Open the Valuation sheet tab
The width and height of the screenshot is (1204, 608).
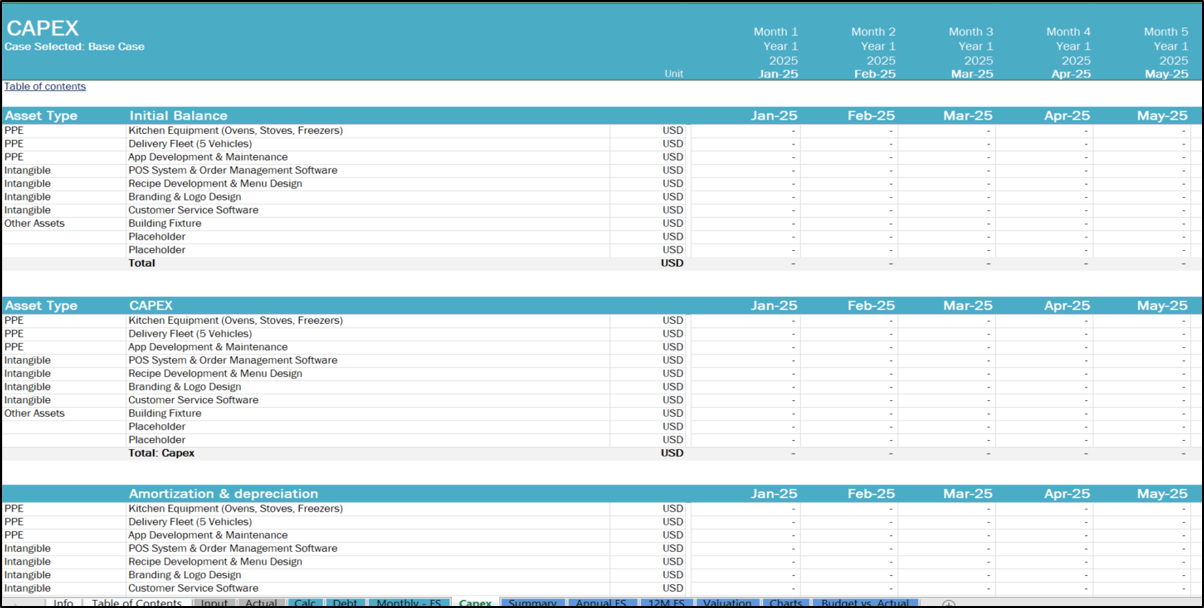coord(727,603)
